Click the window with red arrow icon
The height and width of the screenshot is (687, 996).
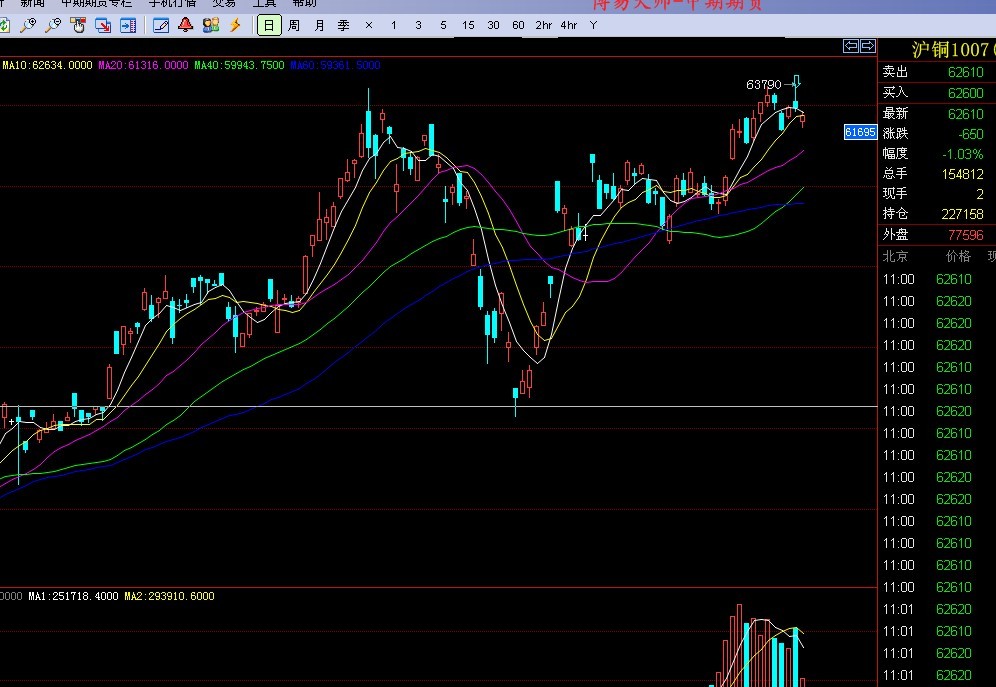[102, 25]
